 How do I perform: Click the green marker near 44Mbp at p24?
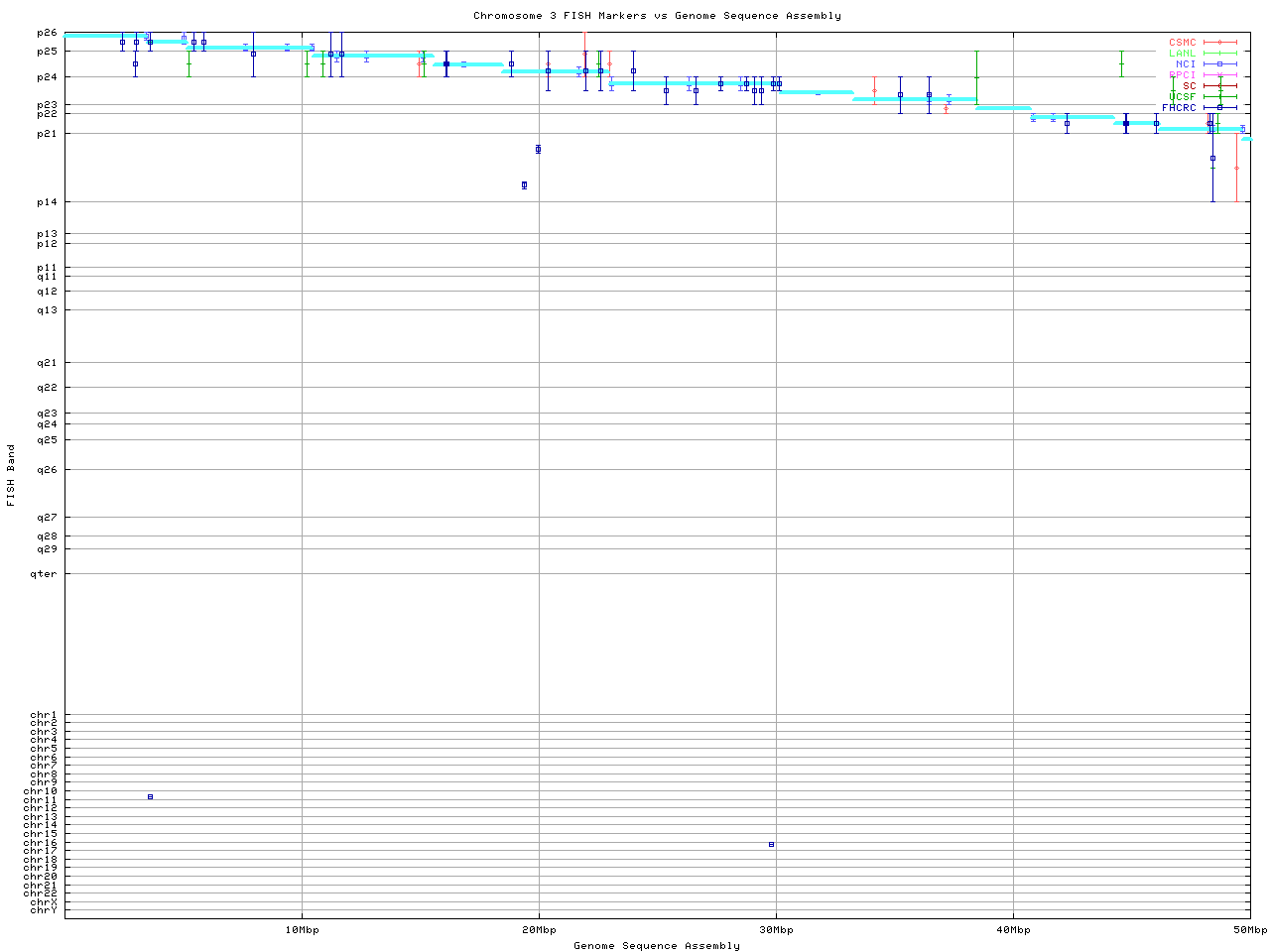[1121, 64]
